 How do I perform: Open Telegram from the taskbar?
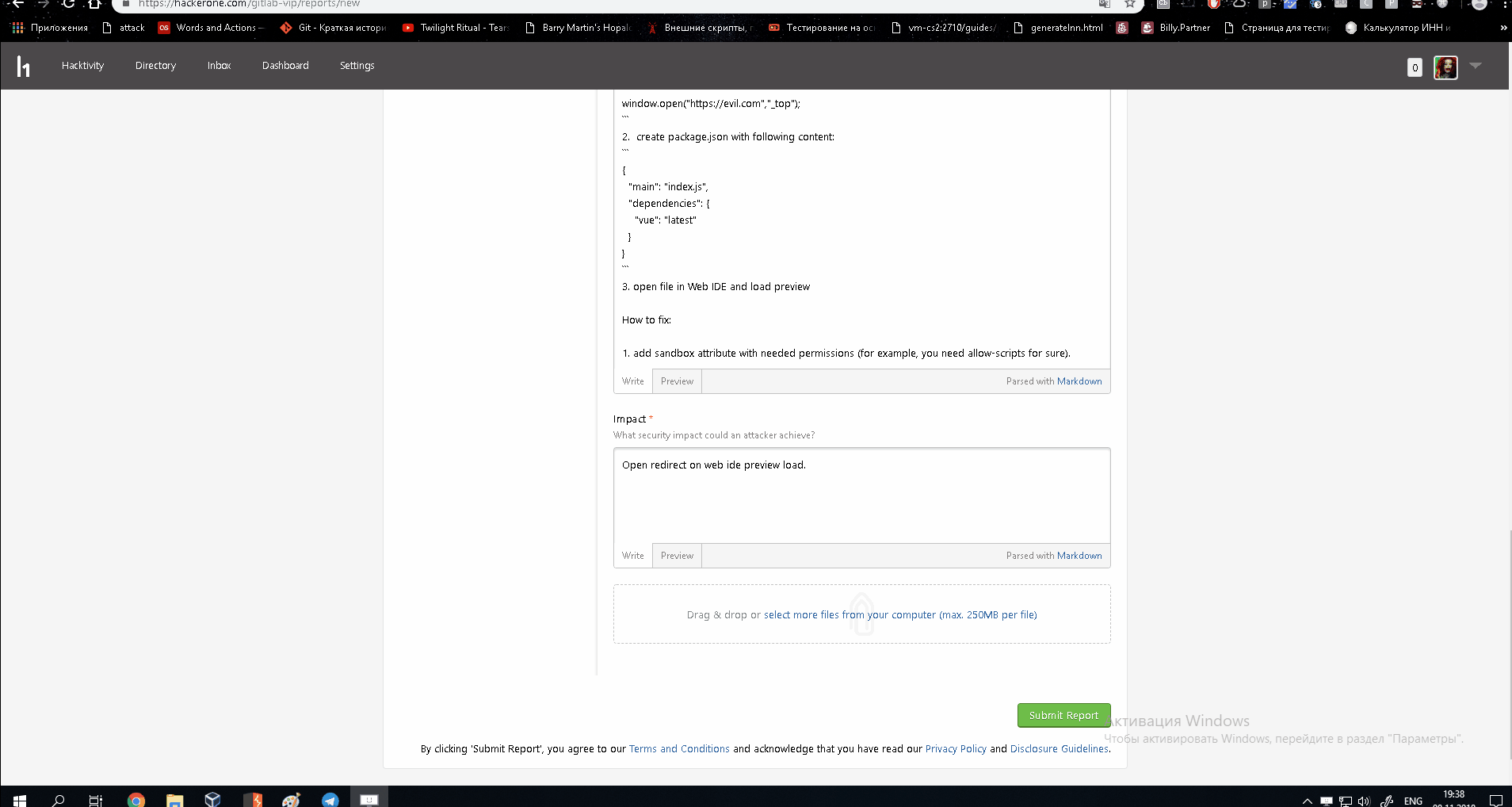click(x=330, y=799)
